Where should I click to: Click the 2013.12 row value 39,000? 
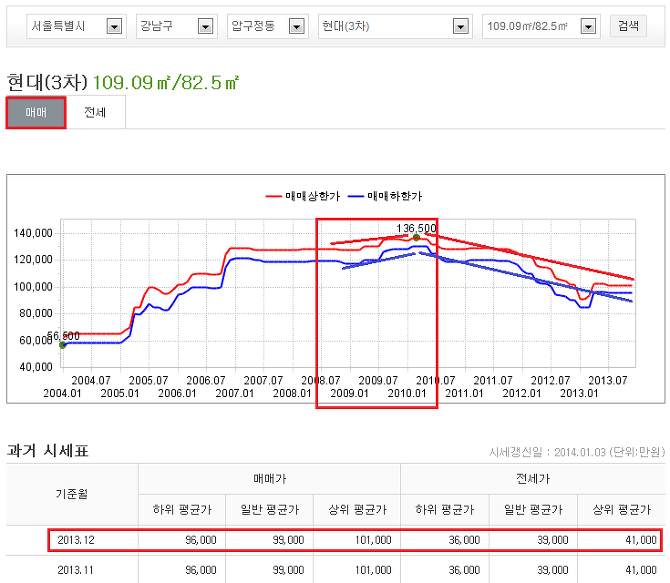click(552, 540)
